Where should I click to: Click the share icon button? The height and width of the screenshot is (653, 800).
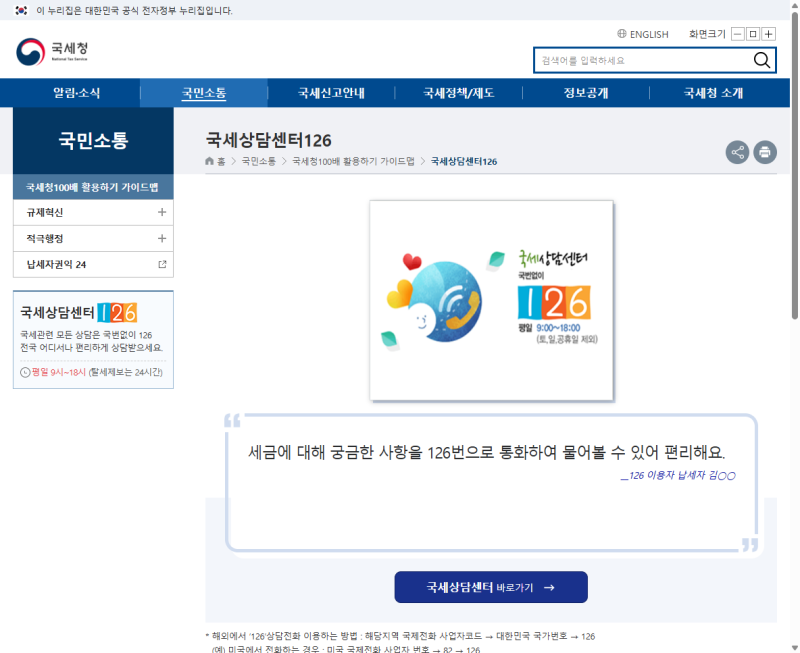pyautogui.click(x=737, y=152)
